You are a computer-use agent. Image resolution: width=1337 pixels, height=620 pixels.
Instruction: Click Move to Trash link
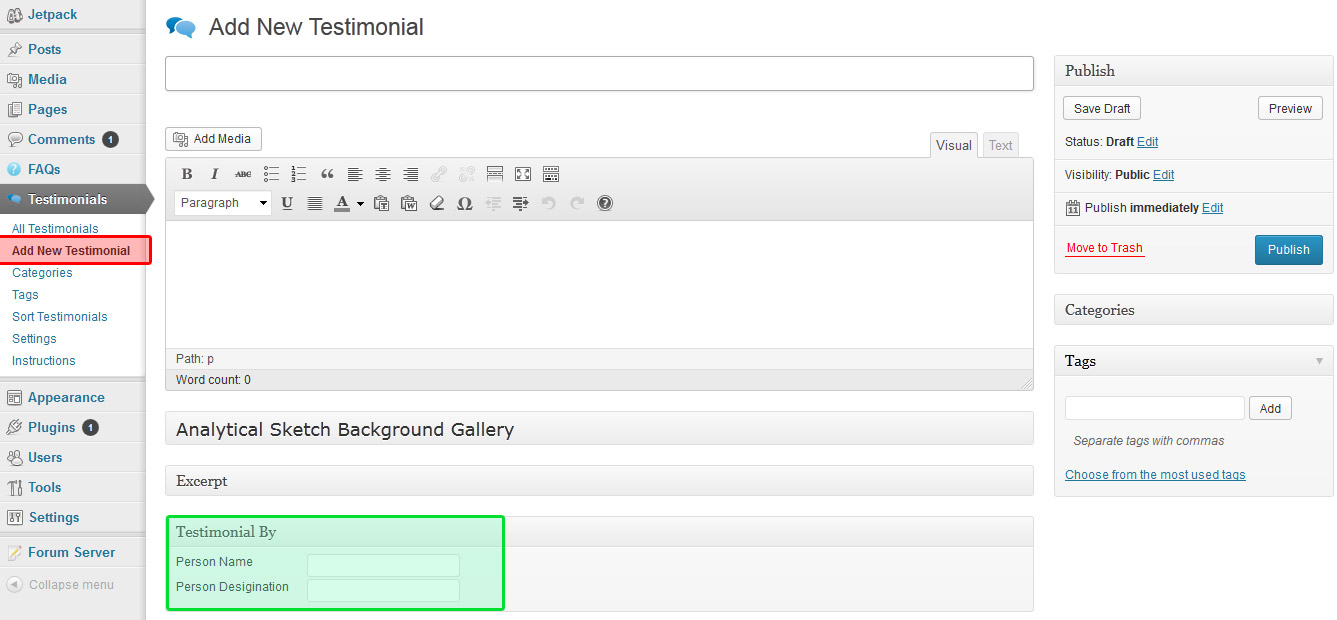coord(1105,248)
